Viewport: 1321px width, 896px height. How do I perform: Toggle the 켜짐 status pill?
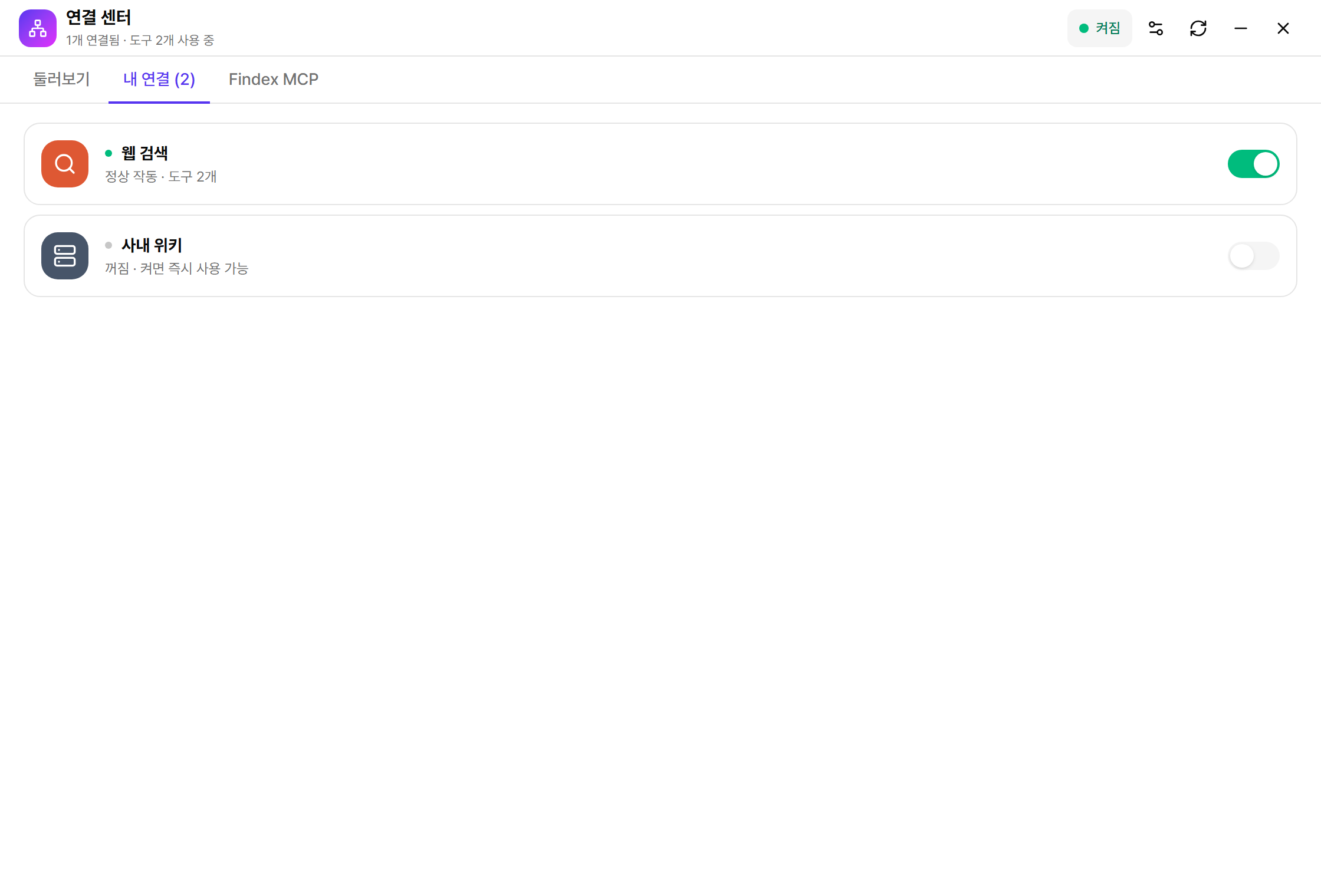point(1100,28)
